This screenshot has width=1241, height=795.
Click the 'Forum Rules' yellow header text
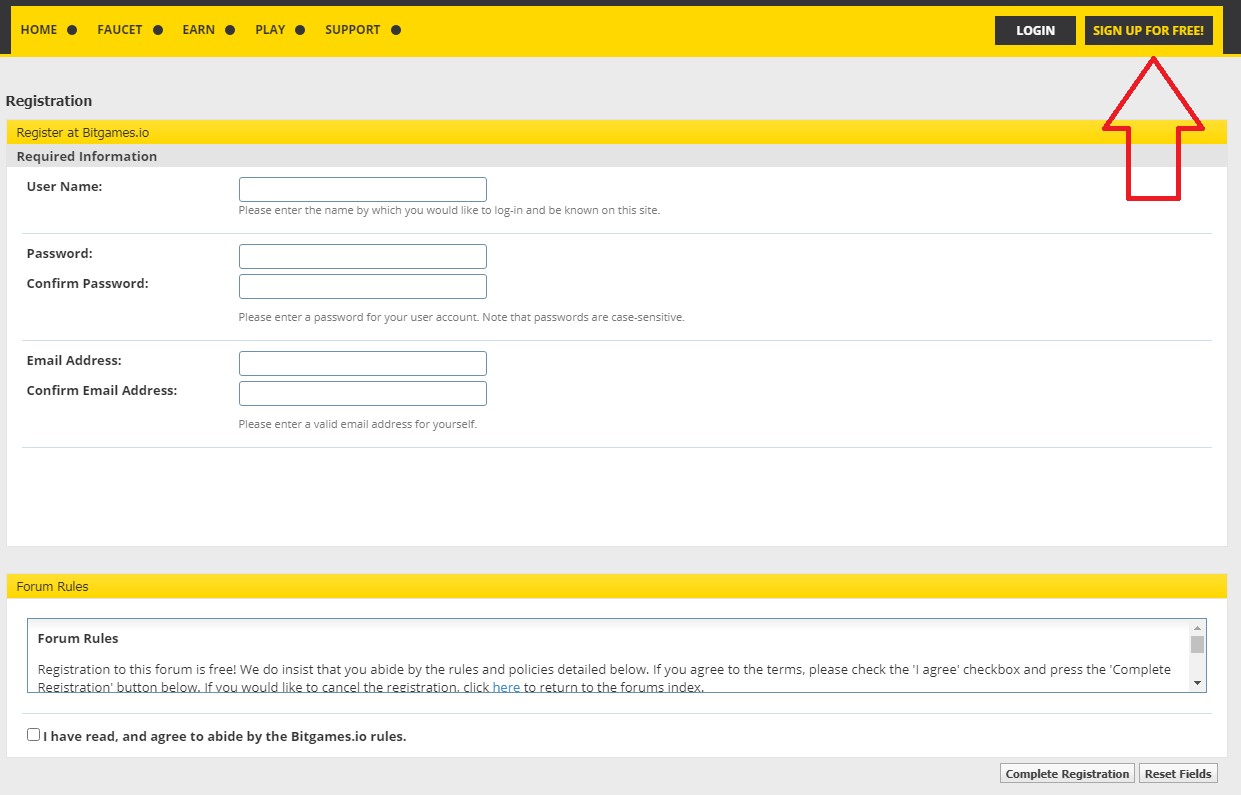tap(53, 587)
